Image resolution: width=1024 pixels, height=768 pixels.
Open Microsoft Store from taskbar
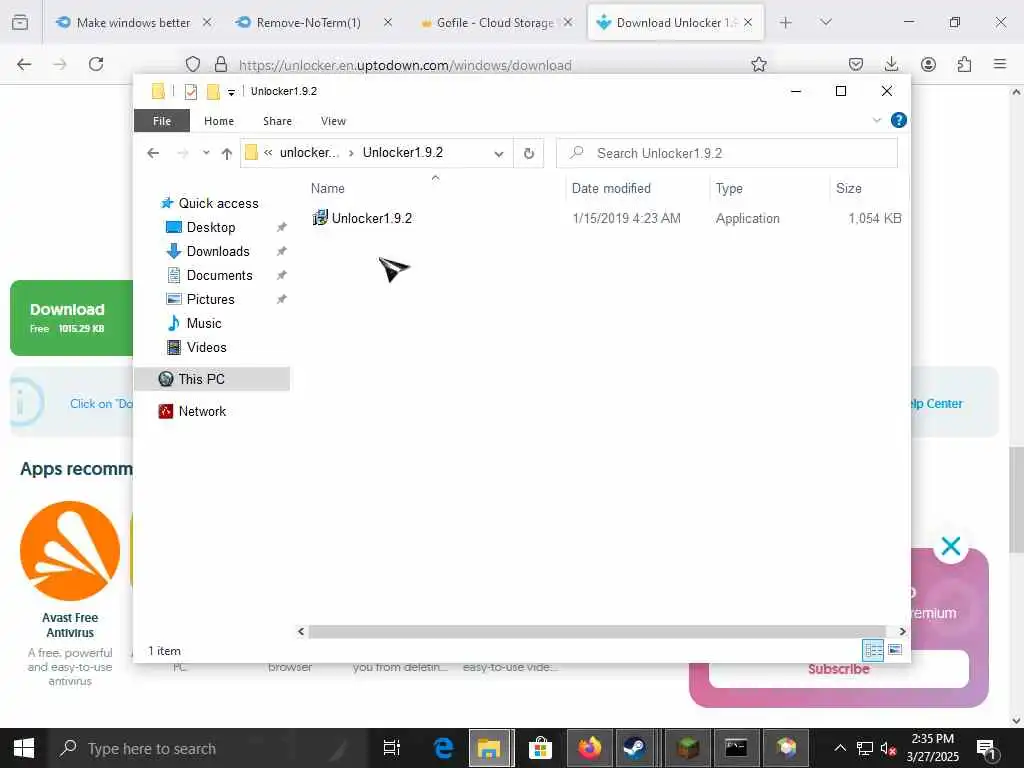click(540, 748)
